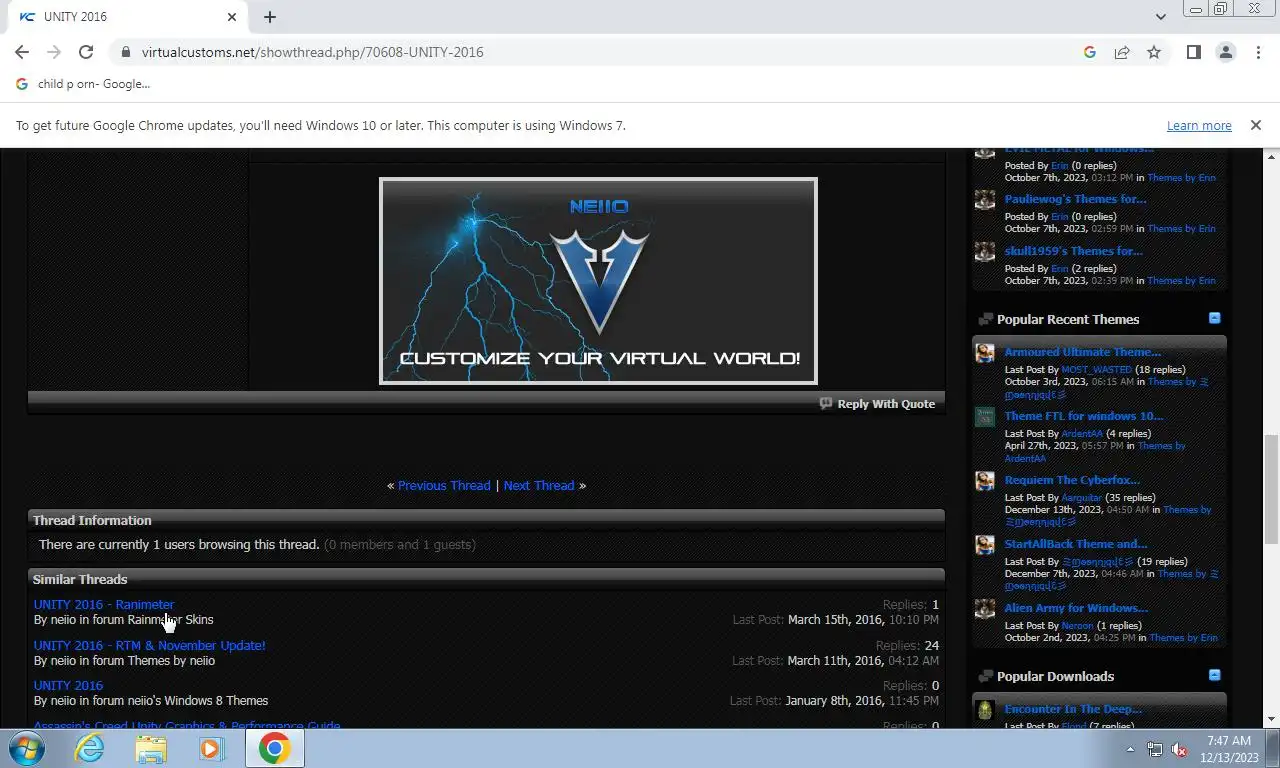1280x768 pixels.
Task: Open the network icon in system tray
Action: click(1155, 749)
